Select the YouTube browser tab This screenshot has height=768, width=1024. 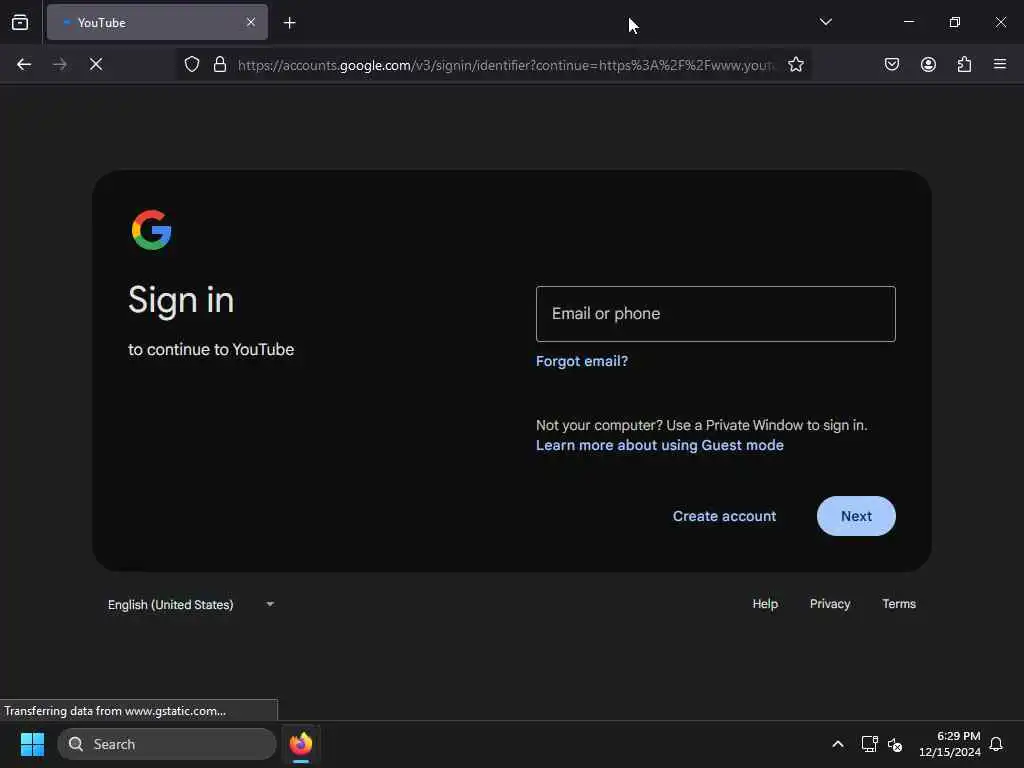[157, 22]
